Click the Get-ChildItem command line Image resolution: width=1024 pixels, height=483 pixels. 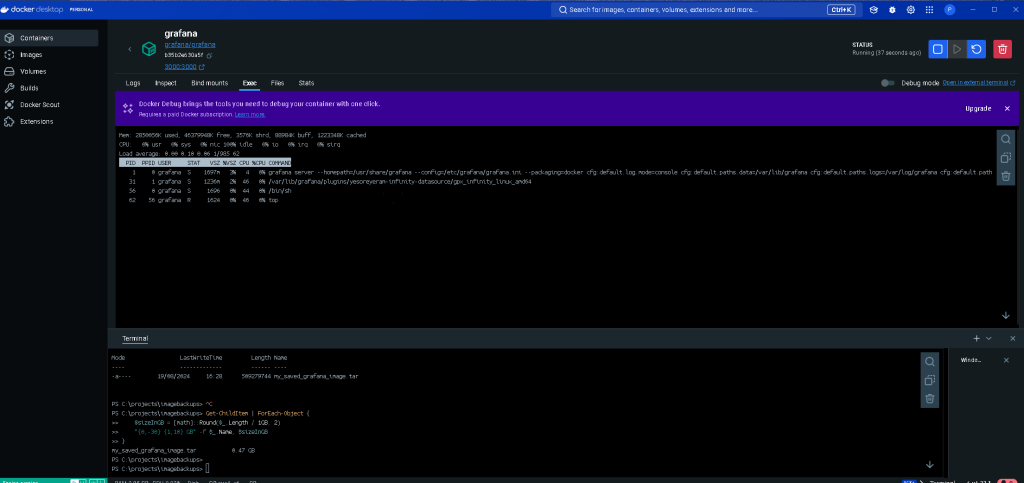coord(211,413)
